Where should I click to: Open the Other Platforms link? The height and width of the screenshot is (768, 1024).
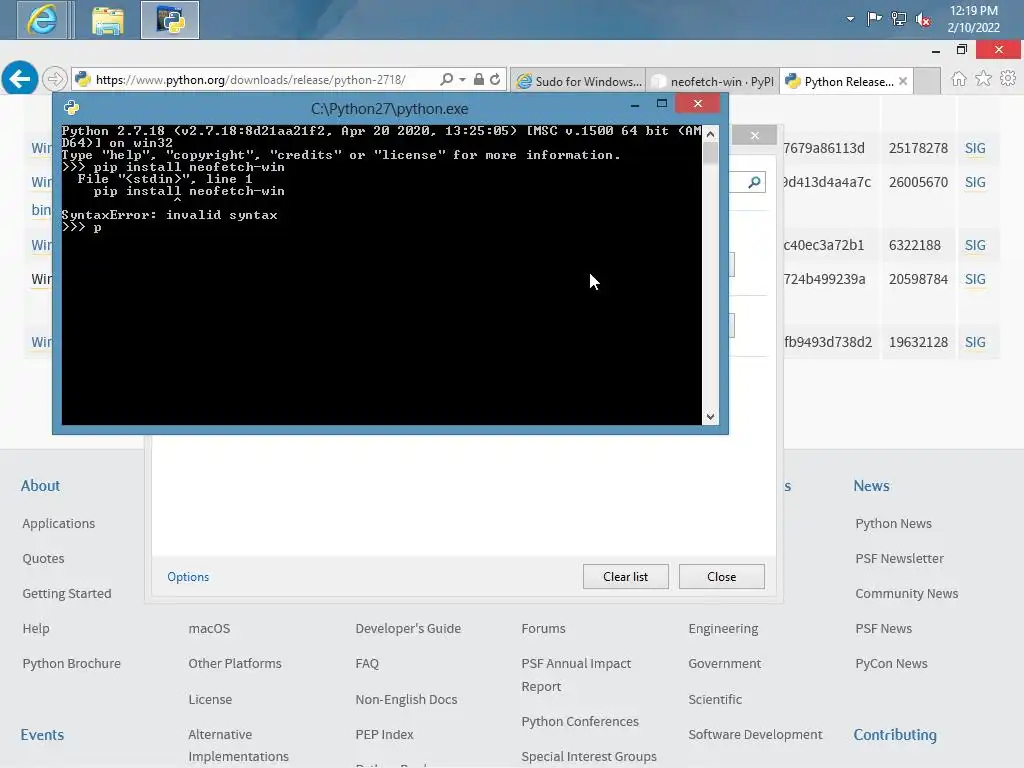click(235, 664)
